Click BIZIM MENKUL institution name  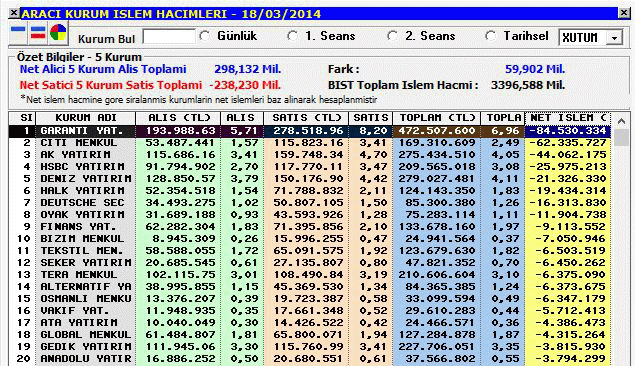(x=82, y=239)
